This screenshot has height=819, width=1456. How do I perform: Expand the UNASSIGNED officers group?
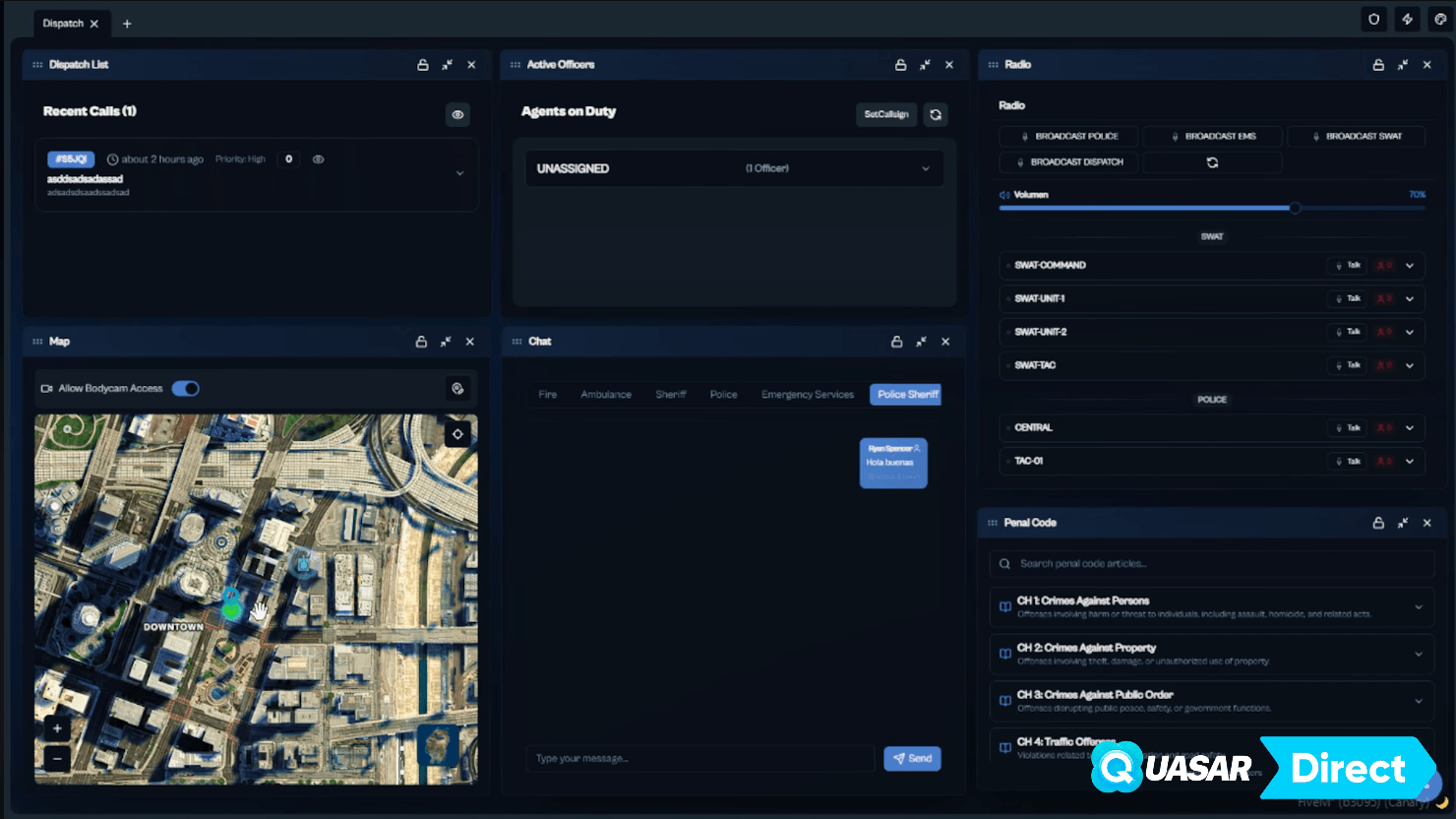pyautogui.click(x=925, y=168)
